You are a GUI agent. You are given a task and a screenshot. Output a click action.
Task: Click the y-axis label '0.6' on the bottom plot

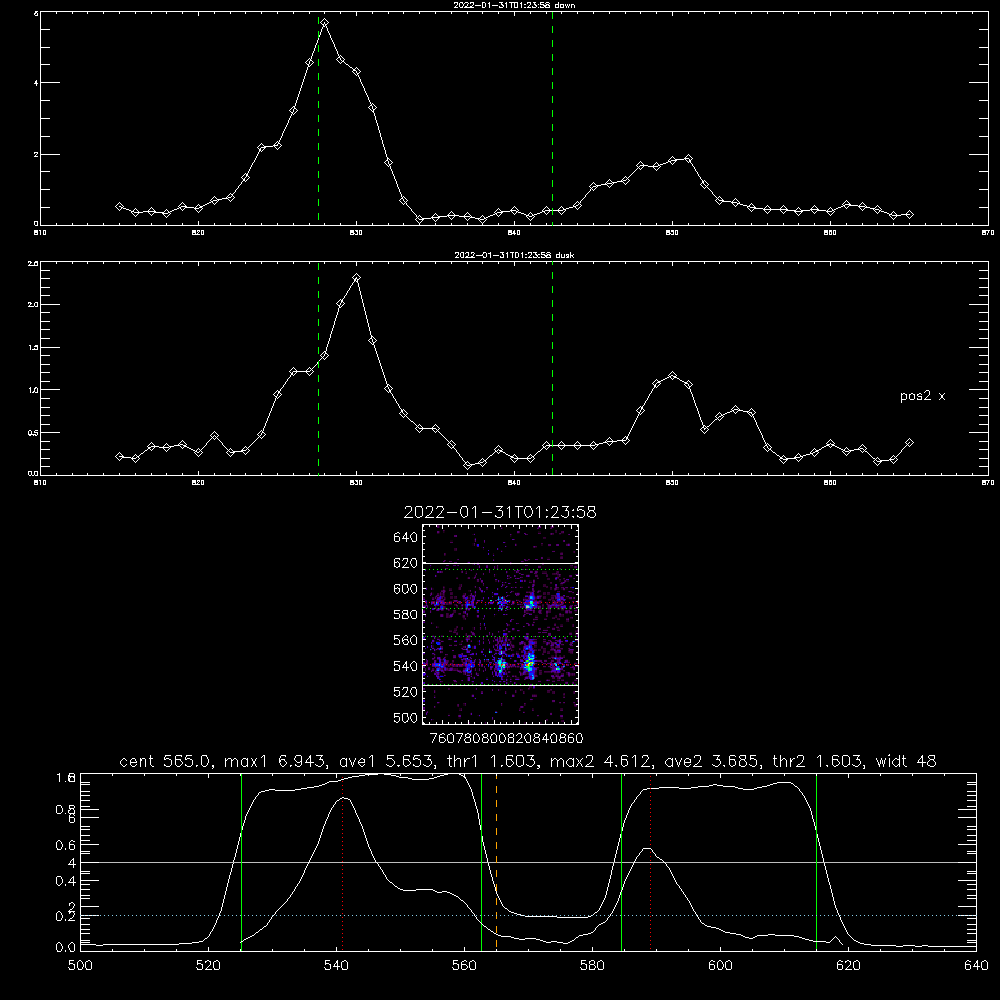pyautogui.click(x=66, y=845)
